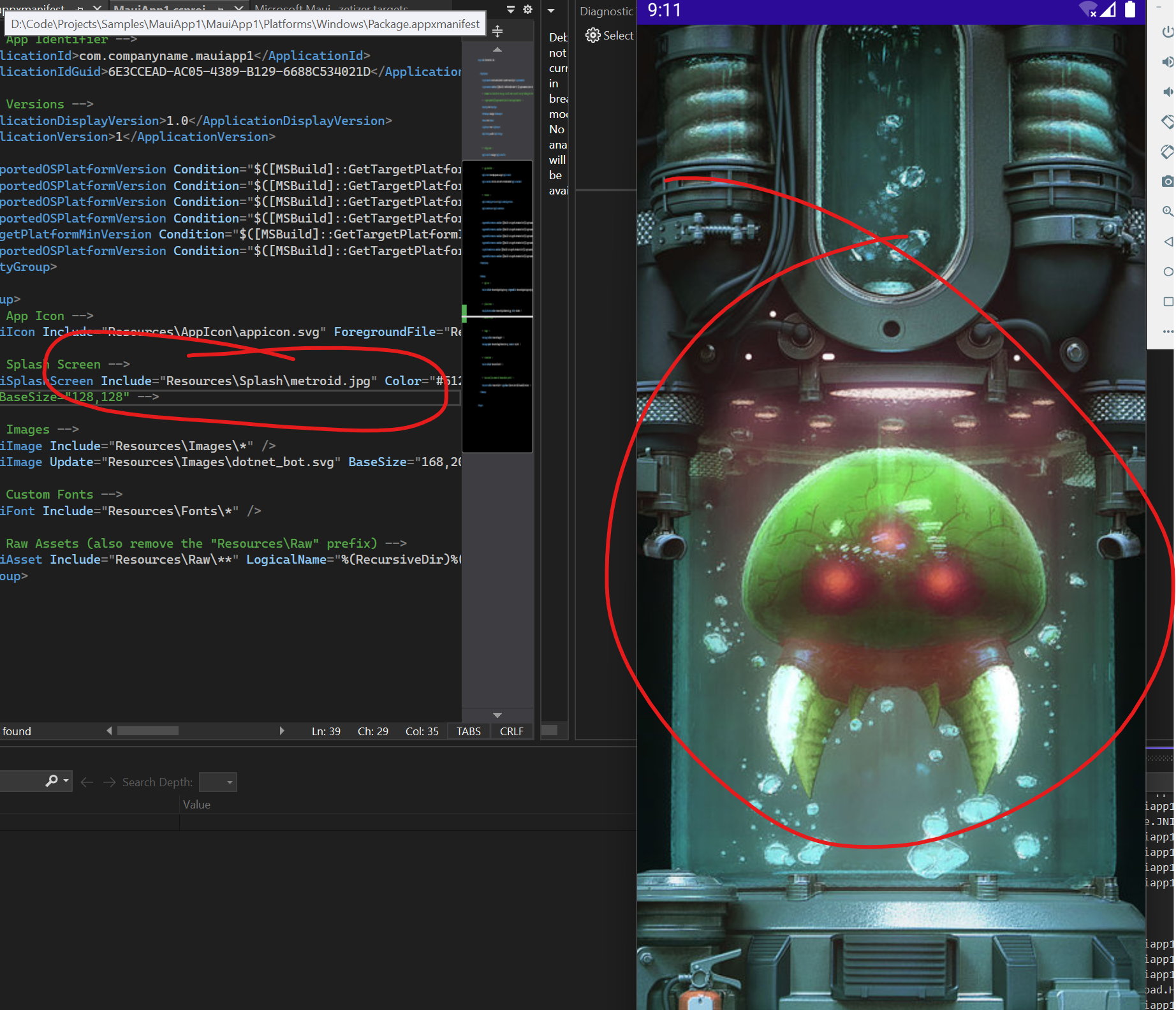Click the horizontal scrollbar left arrow
This screenshot has height=1010, width=1176.
coord(109,731)
